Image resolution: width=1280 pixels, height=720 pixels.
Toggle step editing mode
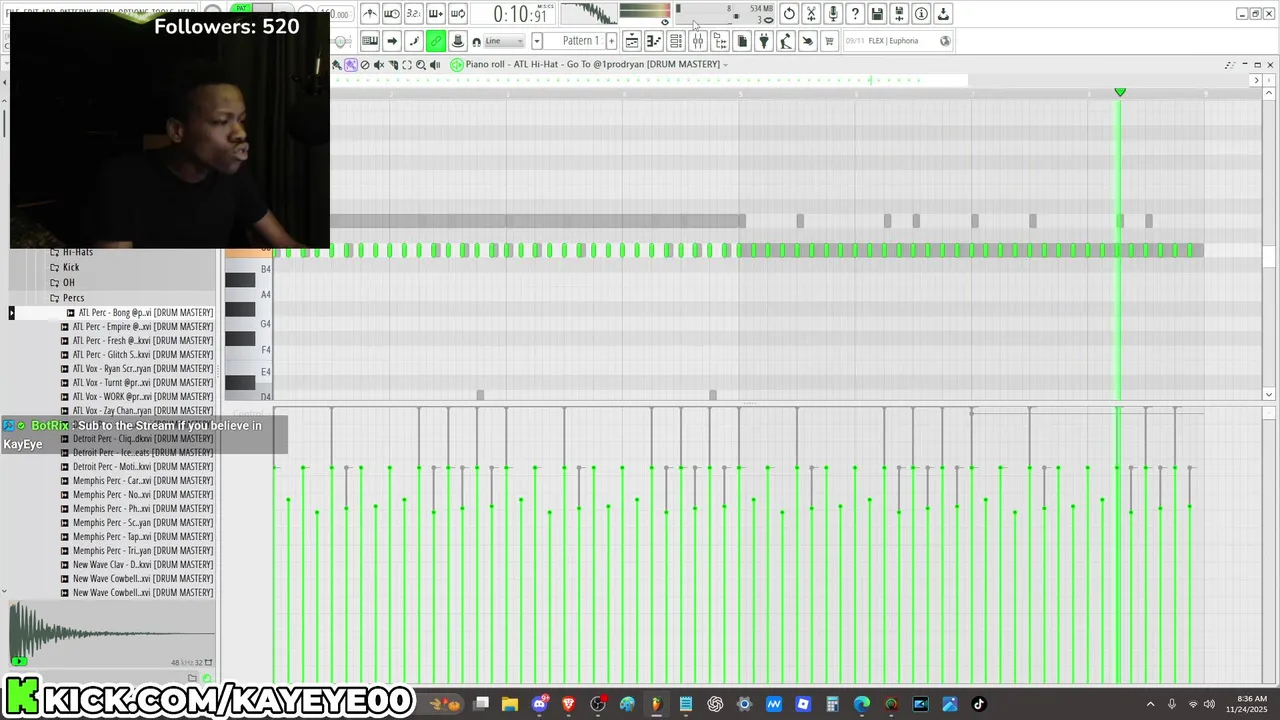(x=414, y=41)
